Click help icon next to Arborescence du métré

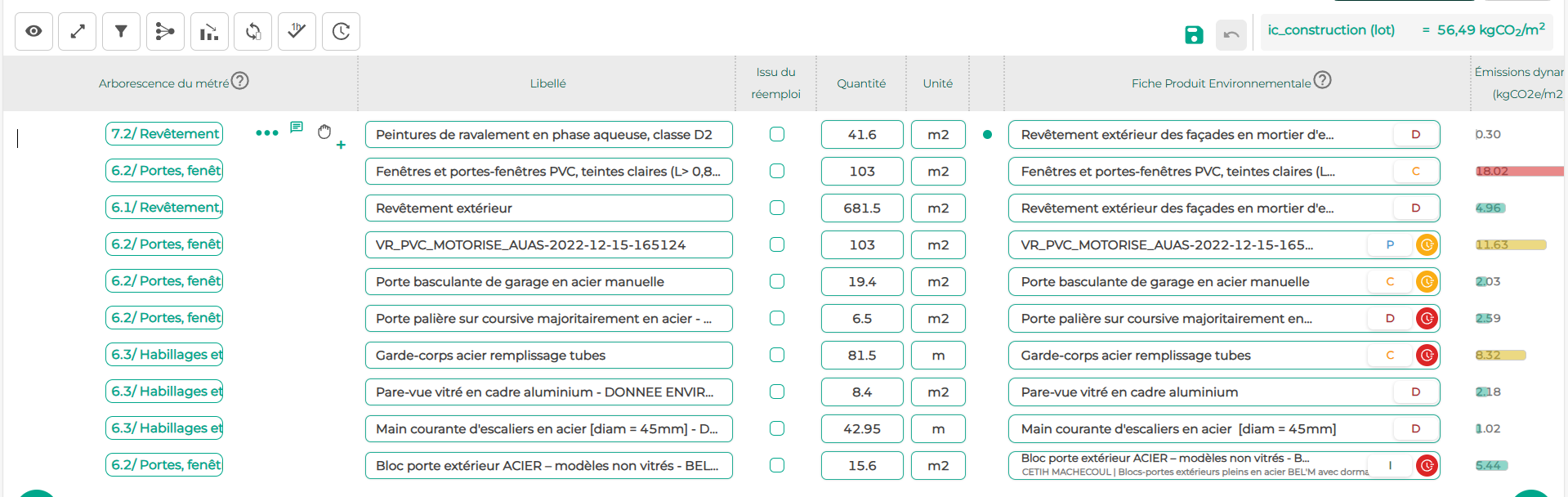[x=239, y=81]
